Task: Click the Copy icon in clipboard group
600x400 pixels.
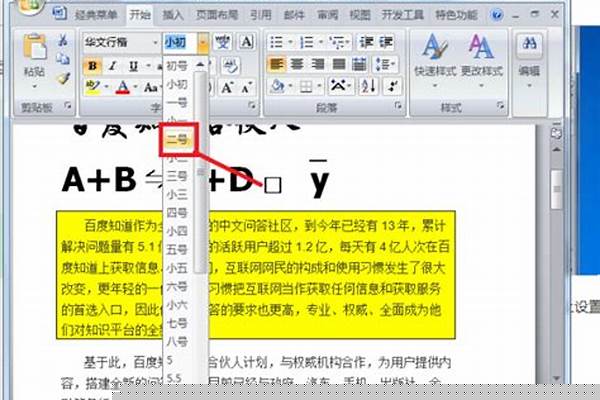Action: (63, 59)
